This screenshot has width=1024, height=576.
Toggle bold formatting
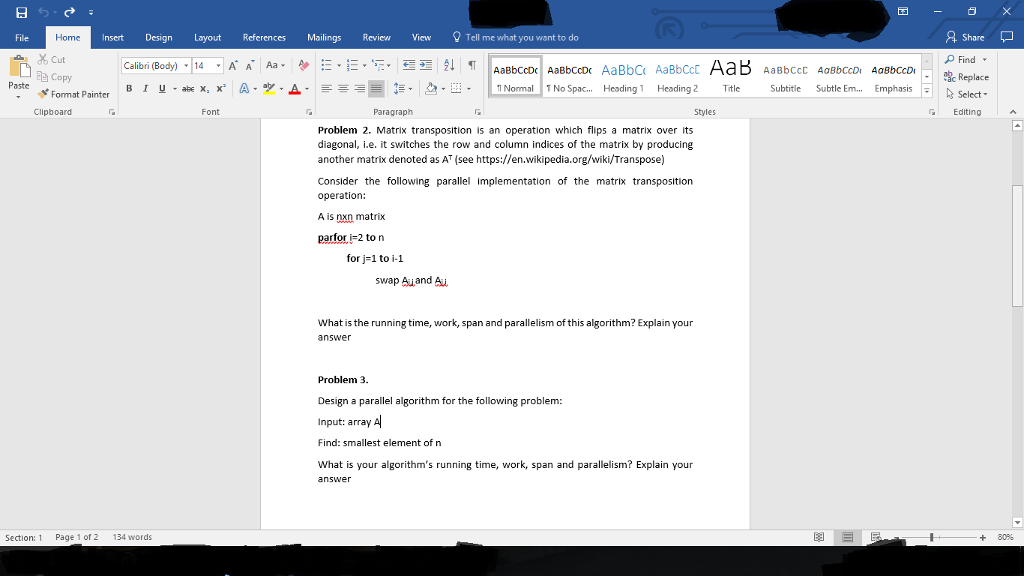click(x=128, y=88)
